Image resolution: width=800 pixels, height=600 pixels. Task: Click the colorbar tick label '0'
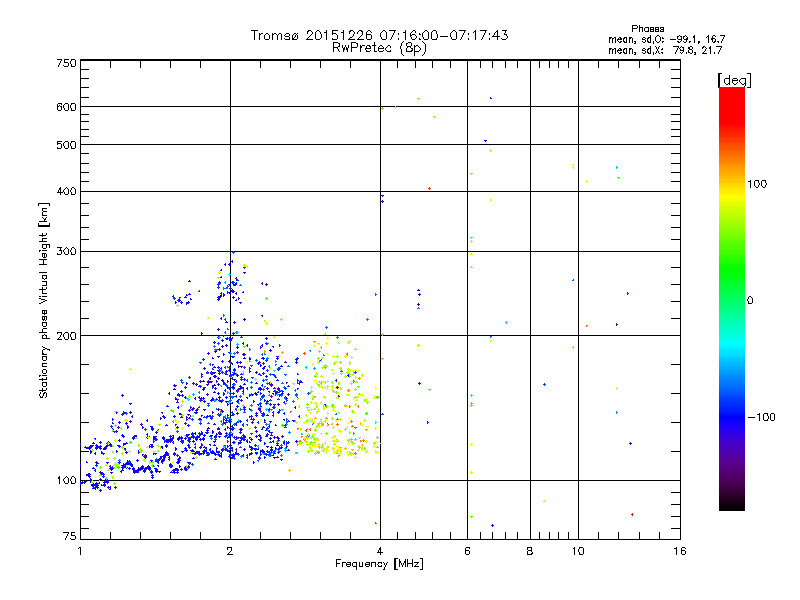[750, 301]
